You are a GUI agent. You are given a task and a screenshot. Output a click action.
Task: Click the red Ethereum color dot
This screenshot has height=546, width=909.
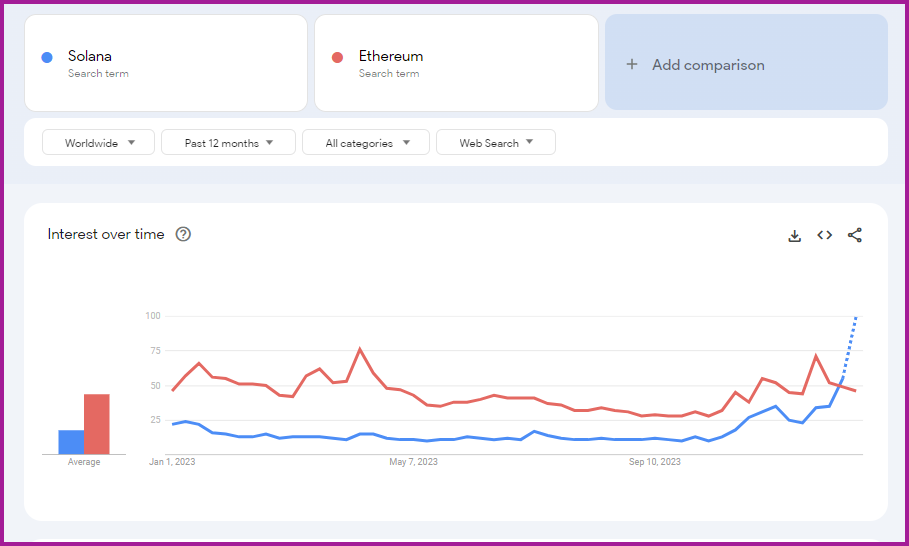[338, 57]
